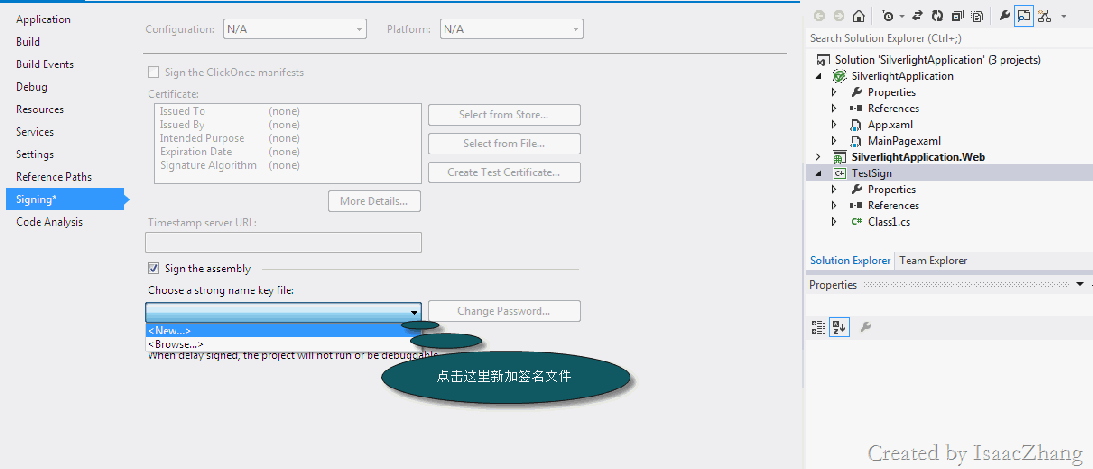Screen dimensions: 1093x469
Task: Toggle the Preview Selected Items icon
Action: point(1024,16)
